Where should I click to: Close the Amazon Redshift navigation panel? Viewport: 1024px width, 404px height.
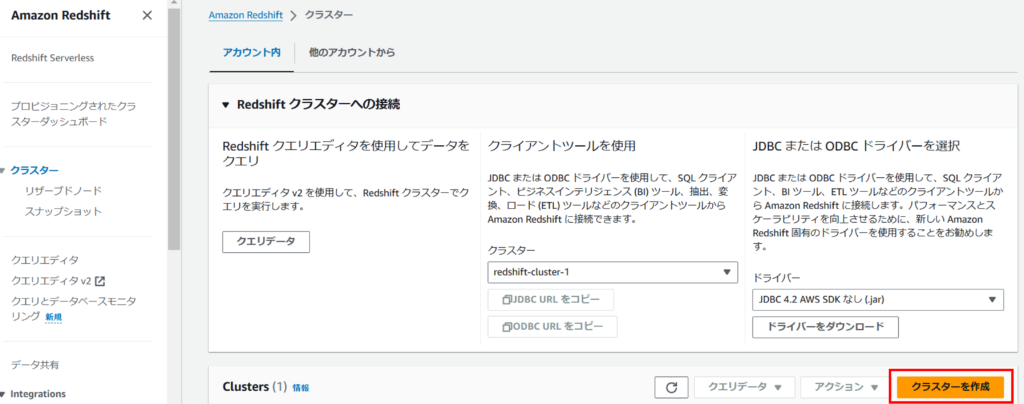tap(147, 16)
